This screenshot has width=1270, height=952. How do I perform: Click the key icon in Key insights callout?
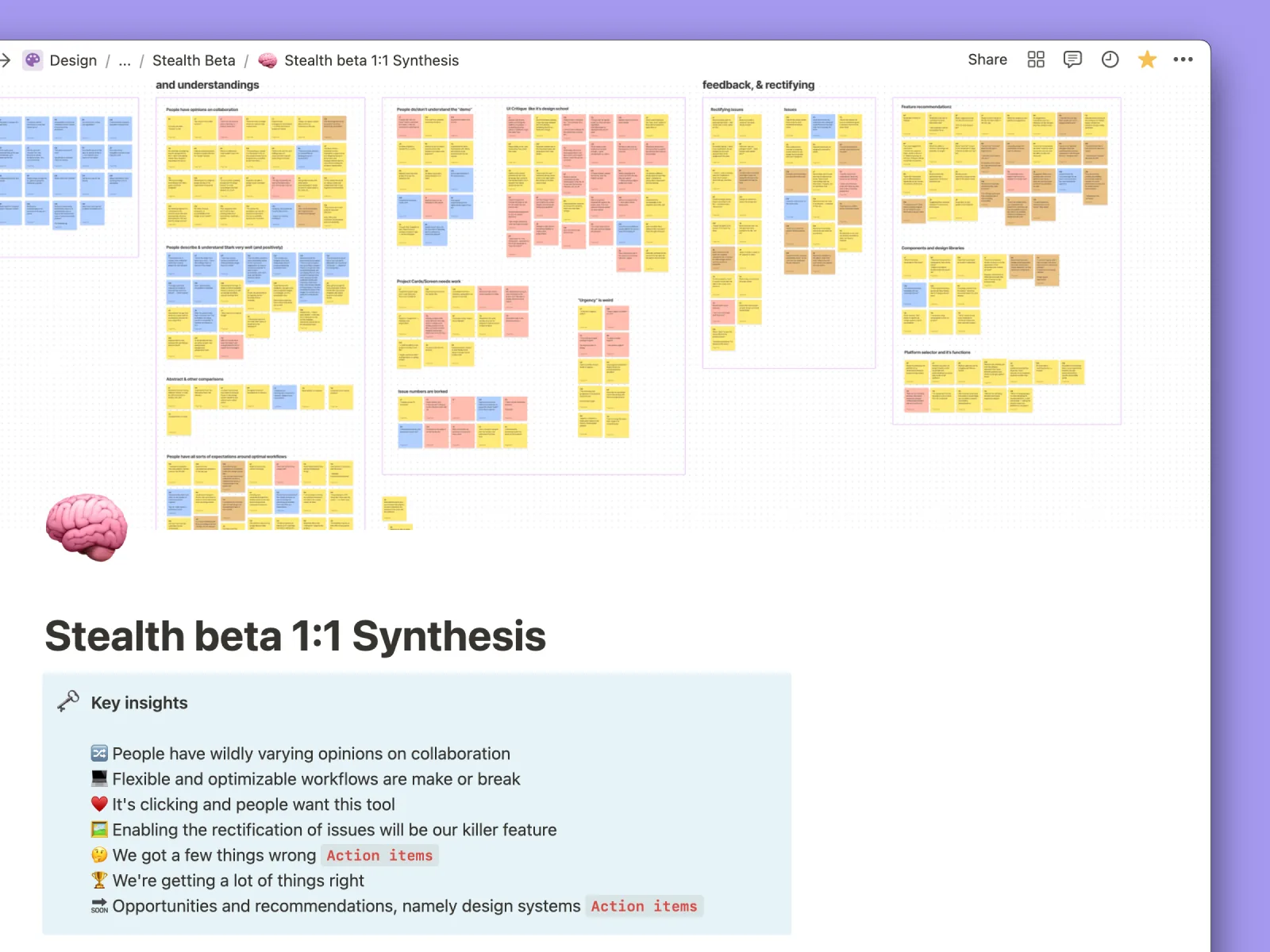[68, 701]
